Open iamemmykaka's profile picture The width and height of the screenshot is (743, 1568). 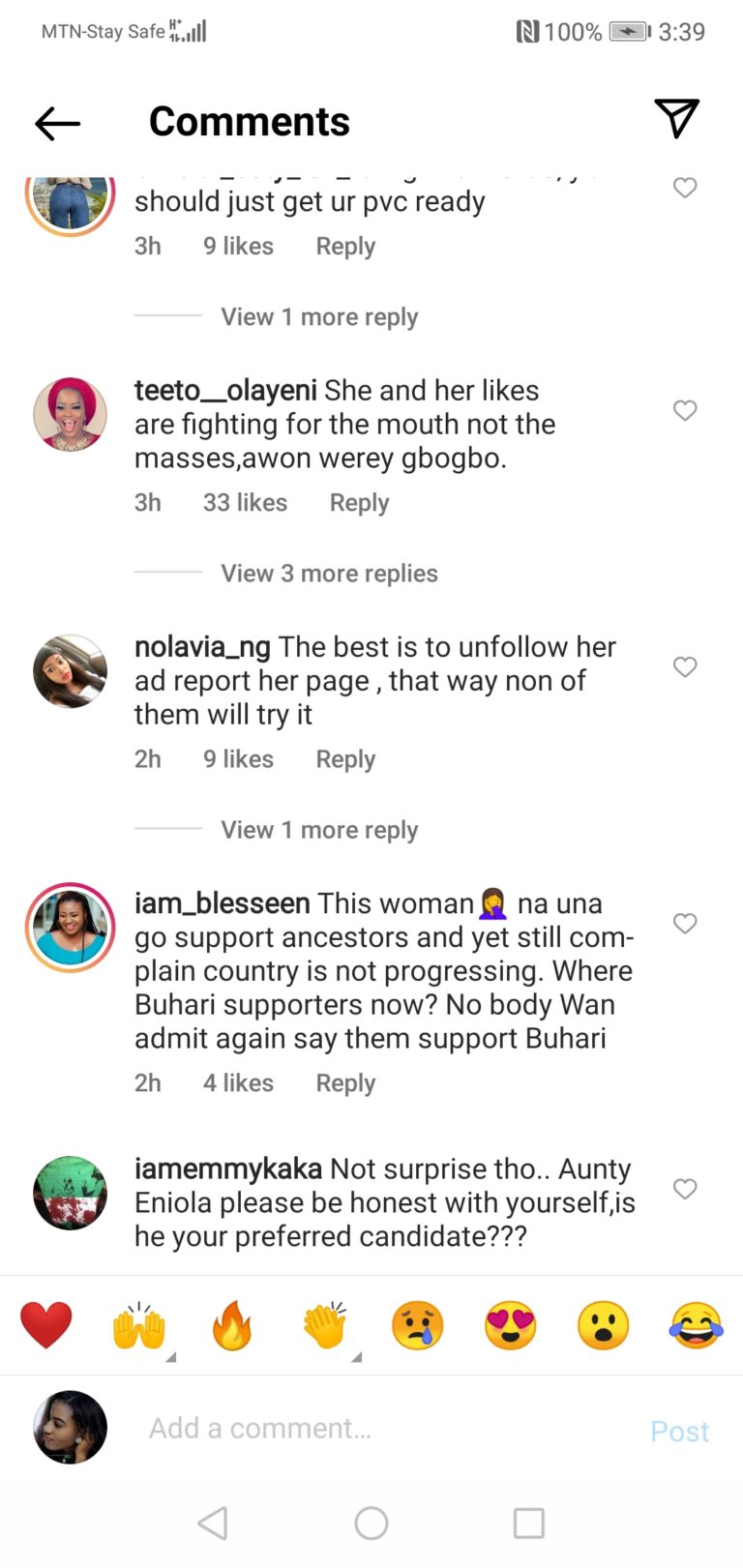[x=70, y=1192]
